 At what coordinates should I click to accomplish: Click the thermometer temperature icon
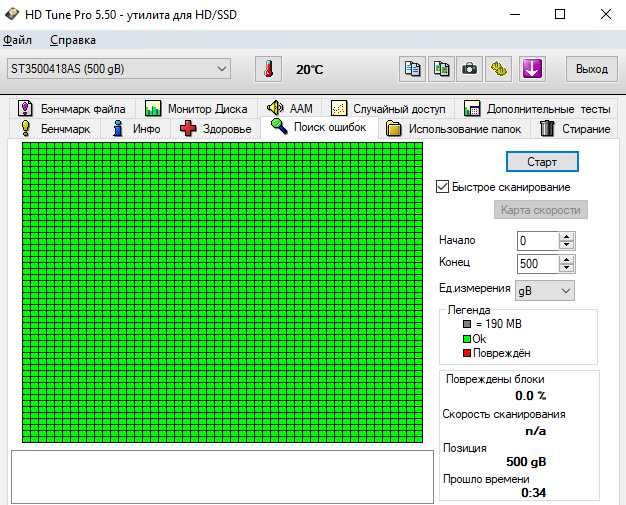[x=269, y=69]
